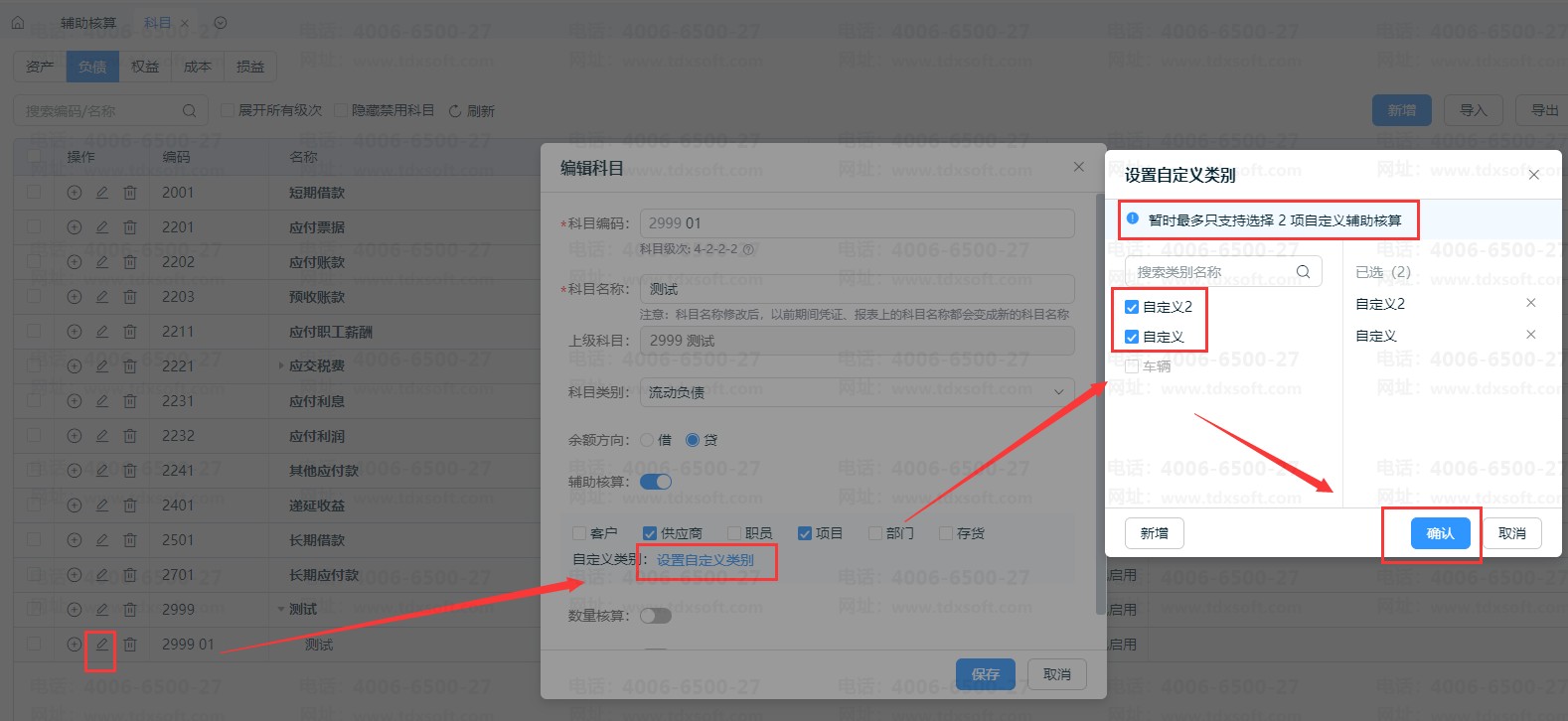Click search magnifier in 搜索类别名称 box
Screen dimensions: 1568x721
click(x=1303, y=271)
